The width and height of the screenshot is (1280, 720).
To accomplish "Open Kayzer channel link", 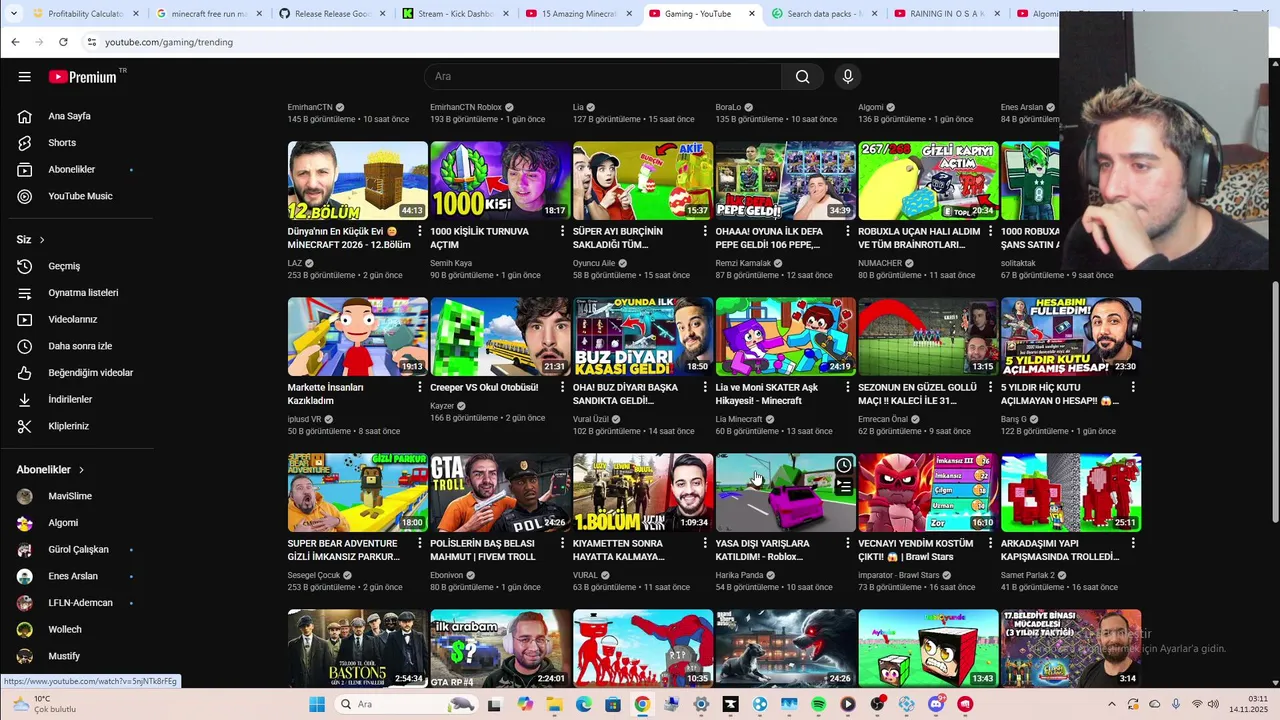I will click(442, 406).
